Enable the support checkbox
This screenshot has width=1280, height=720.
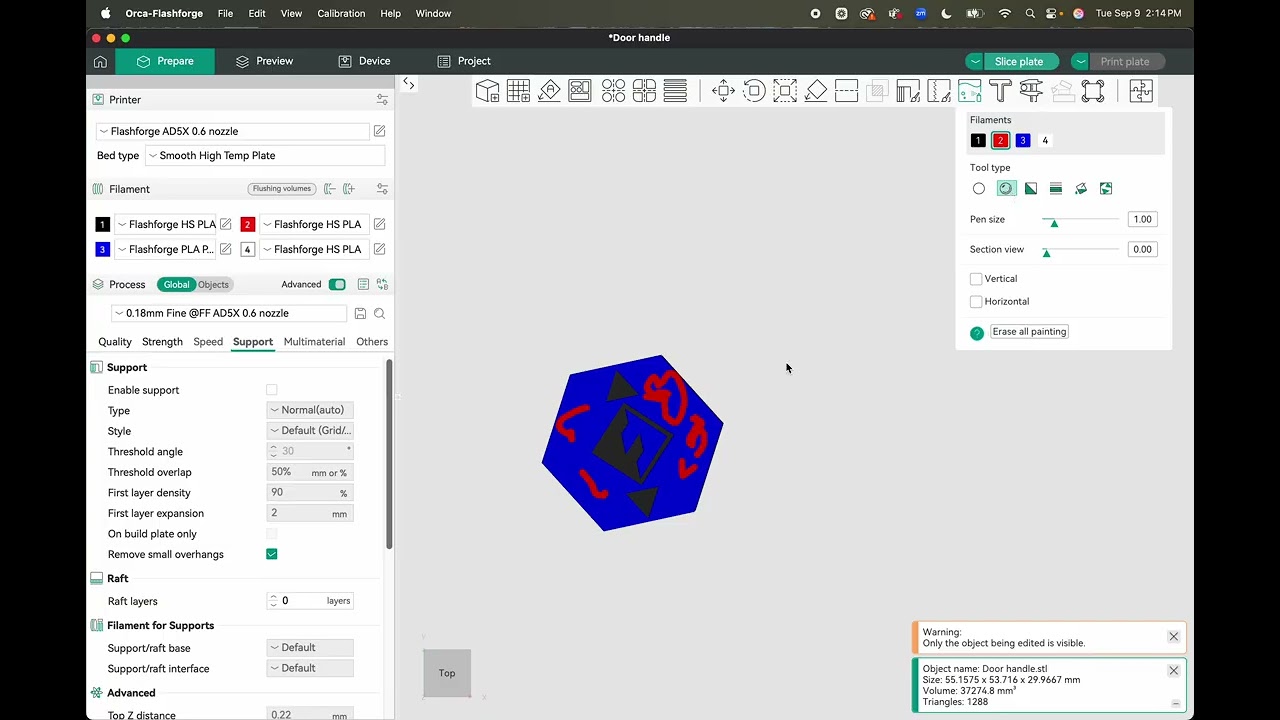click(x=272, y=390)
